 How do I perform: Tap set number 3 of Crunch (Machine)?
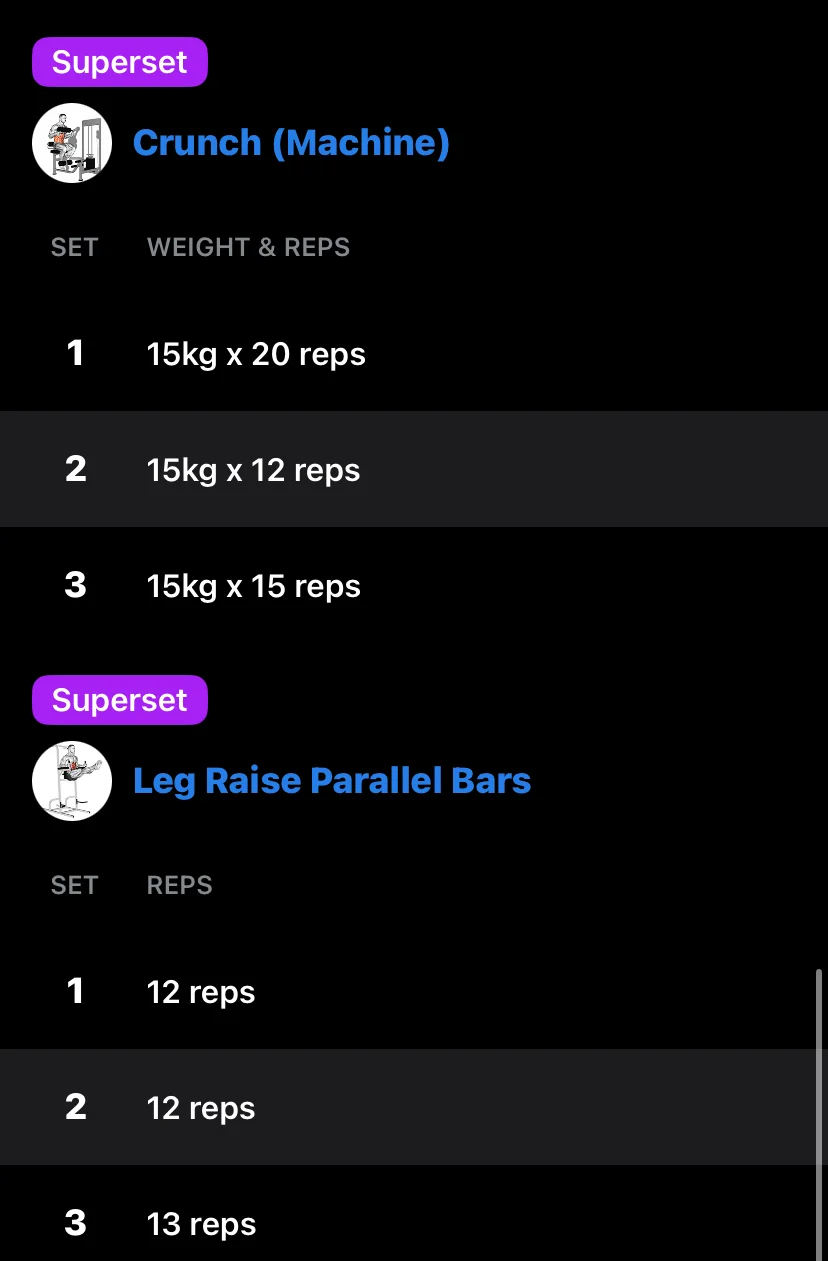tap(75, 585)
